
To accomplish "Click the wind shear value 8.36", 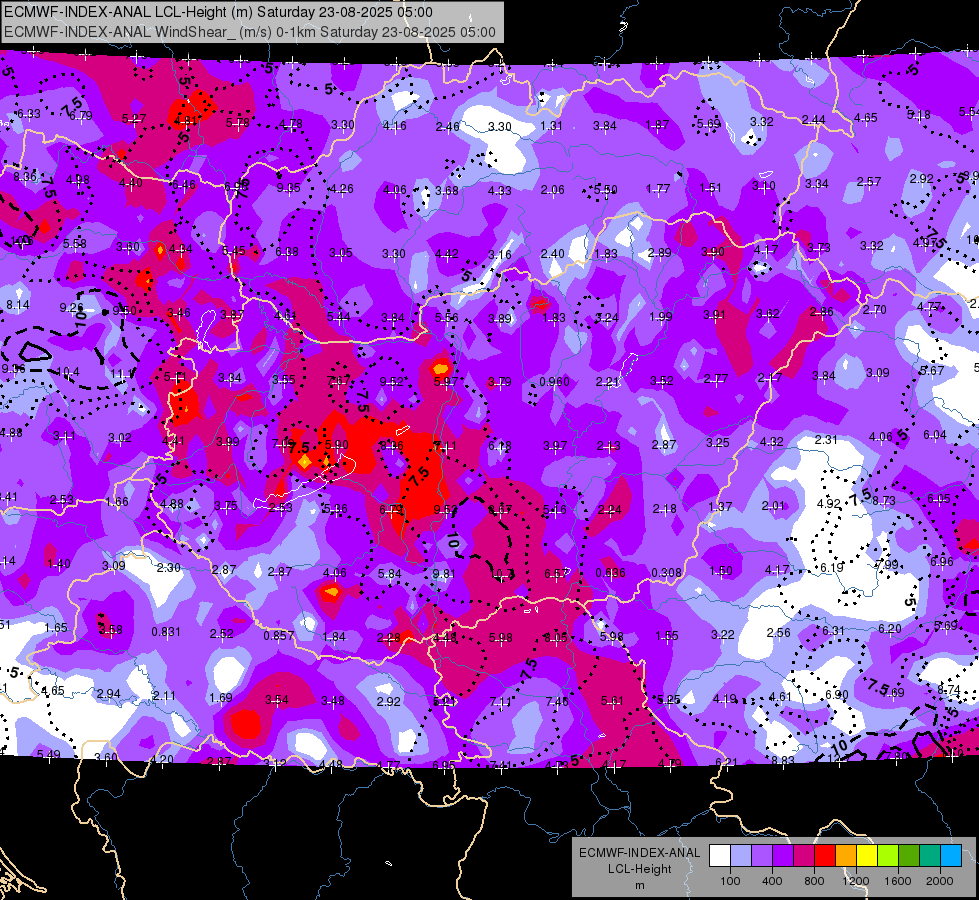I will pyautogui.click(x=25, y=177).
